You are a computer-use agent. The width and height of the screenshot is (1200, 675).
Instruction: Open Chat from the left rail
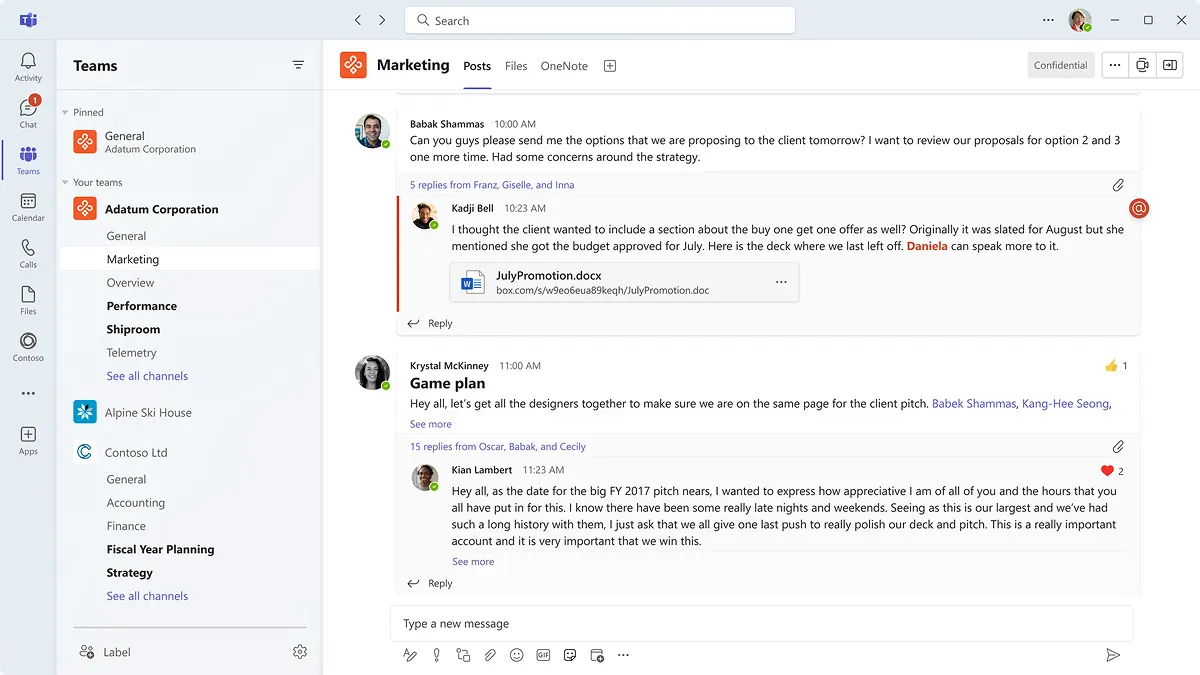pos(28,113)
